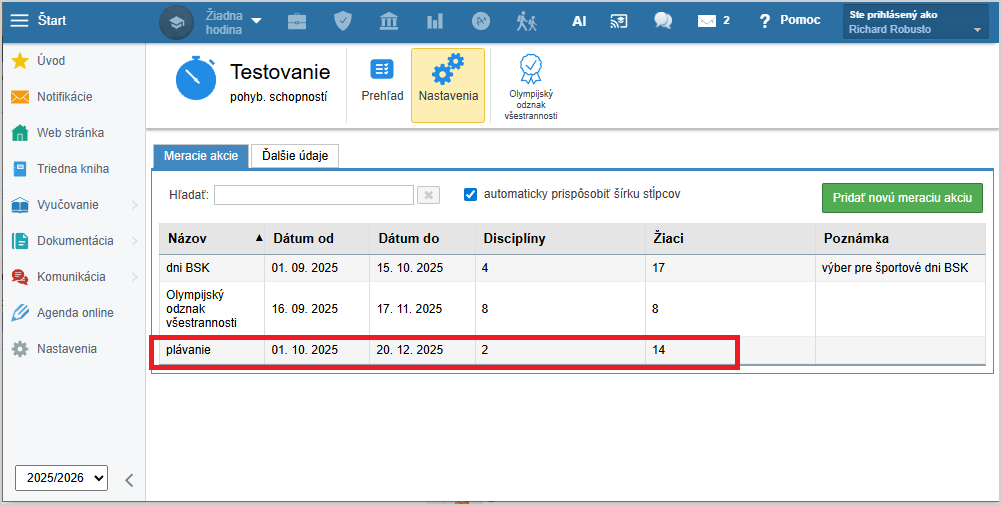The width and height of the screenshot is (1001, 506).
Task: Open the bank building icon in header
Action: [x=389, y=20]
